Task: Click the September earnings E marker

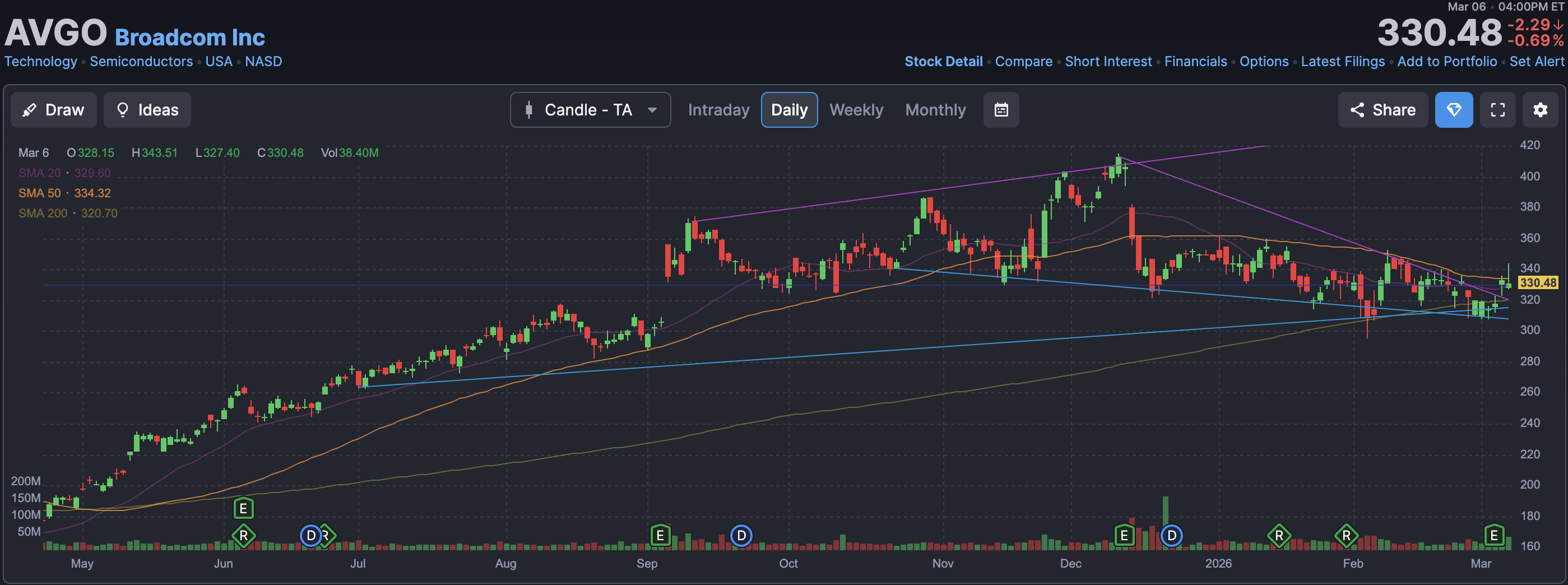Action: 661,536
